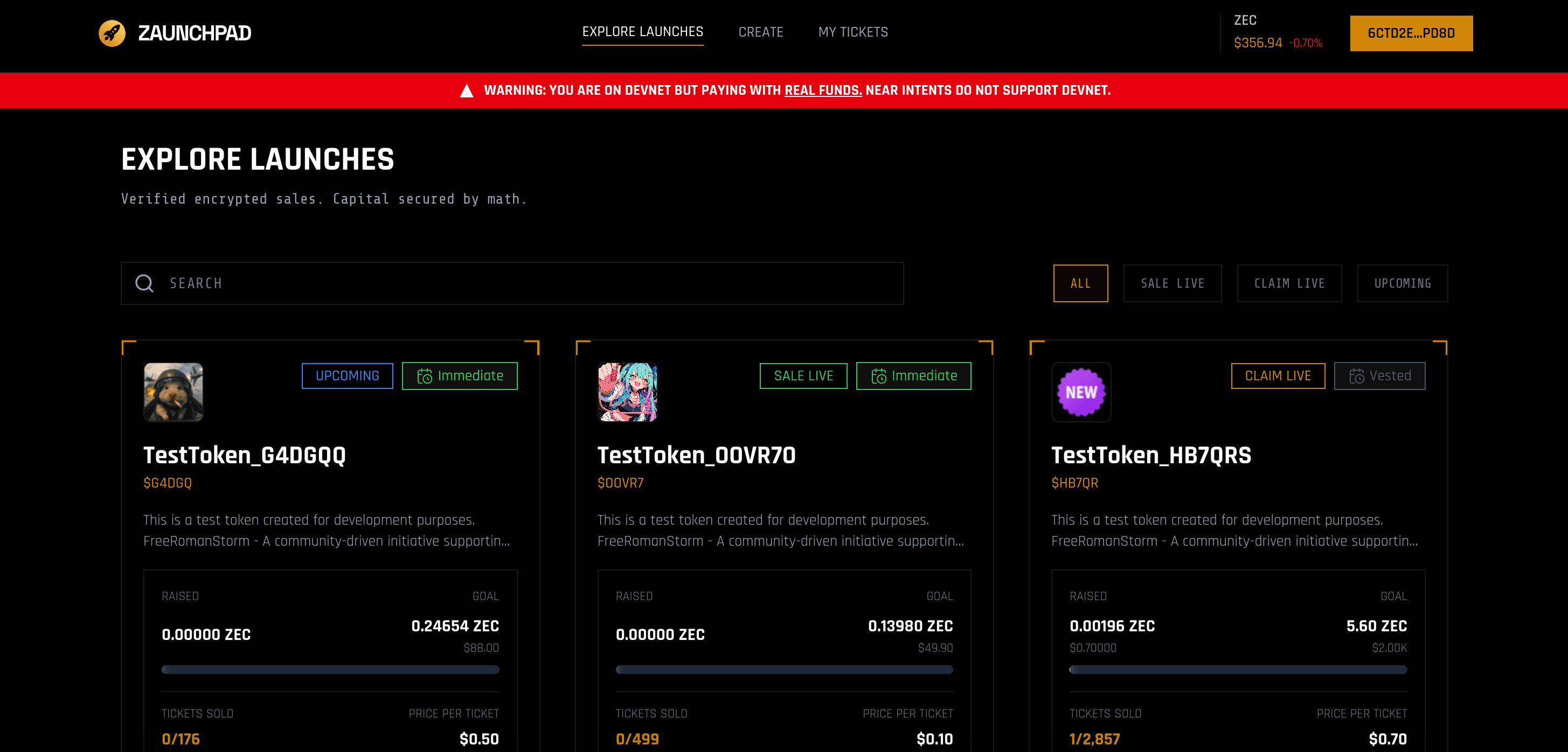The image size is (1568, 752).
Task: Open the REAL FUNDS link in the warning
Action: pos(823,90)
